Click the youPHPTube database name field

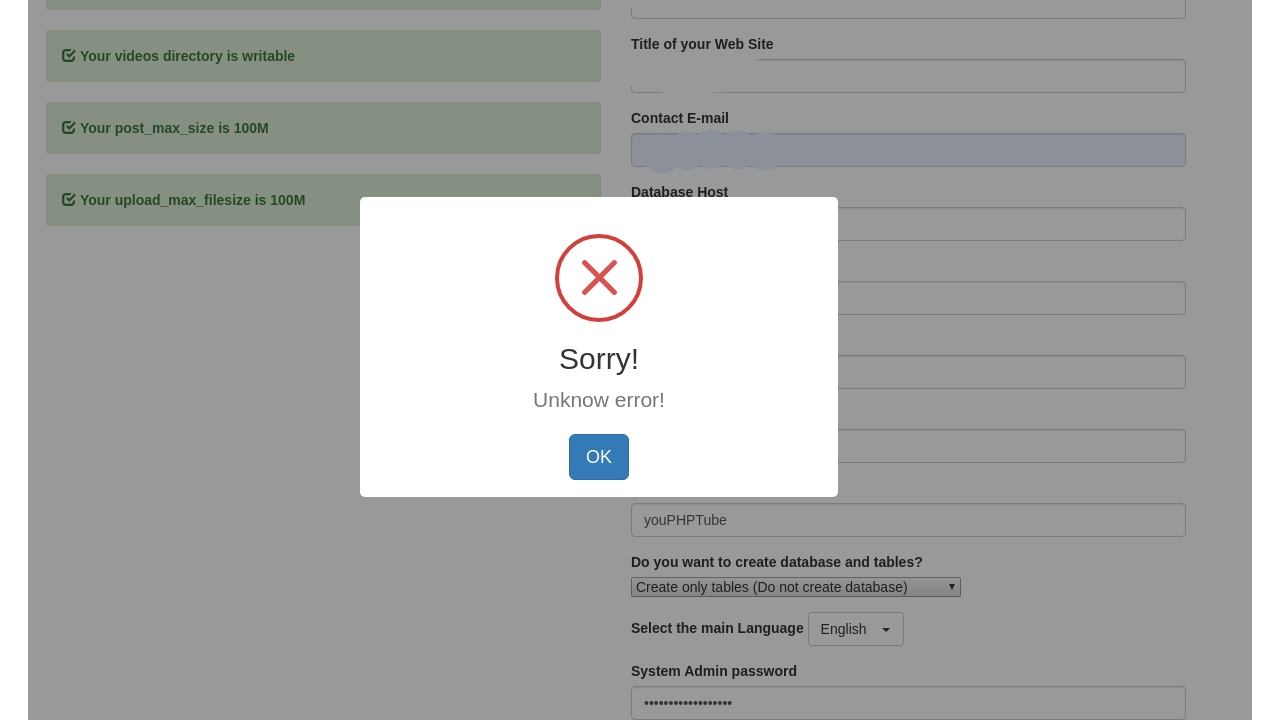[908, 520]
